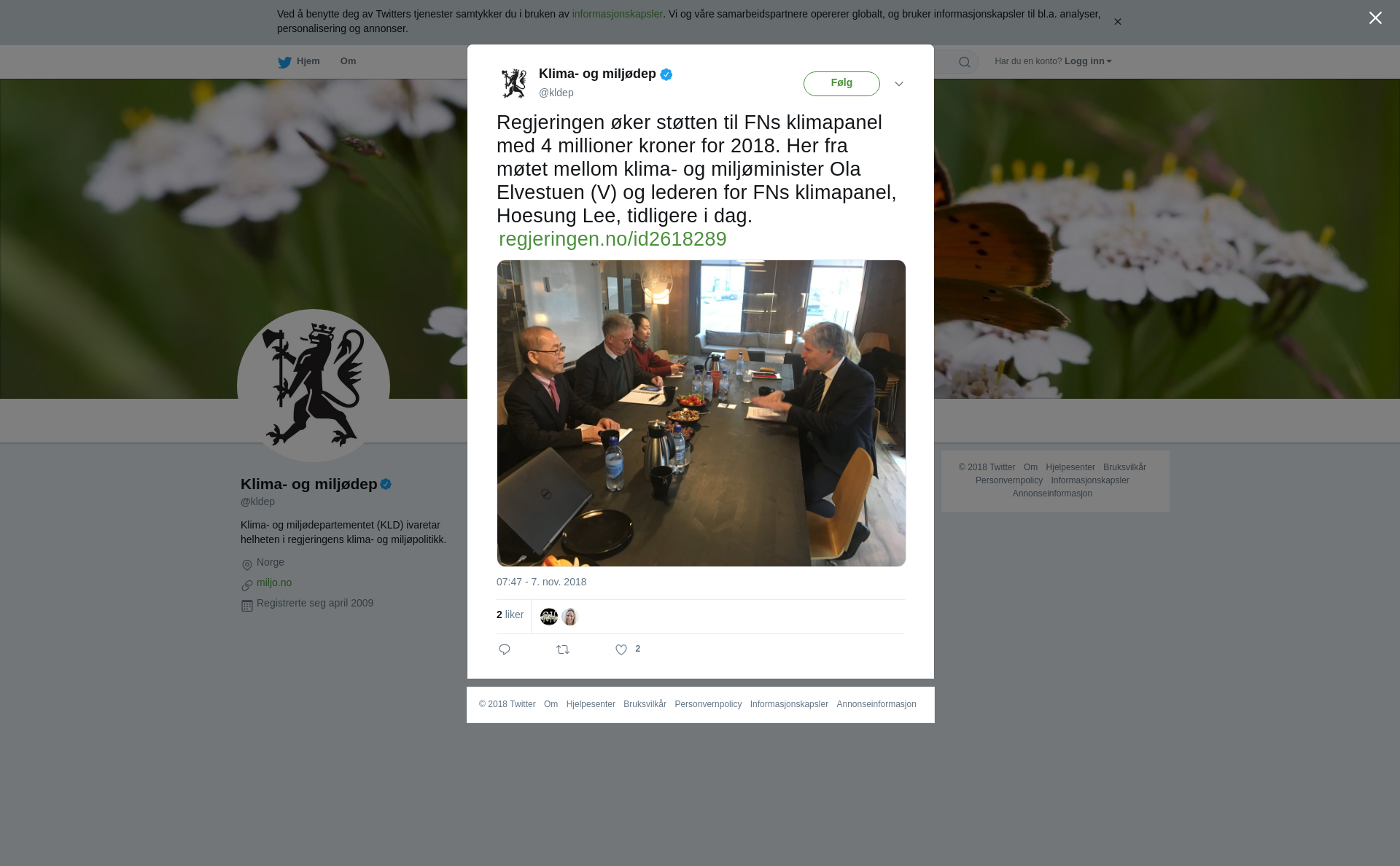The width and height of the screenshot is (1400, 866).
Task: Dismiss the cookie notice with small X
Action: click(x=1117, y=22)
